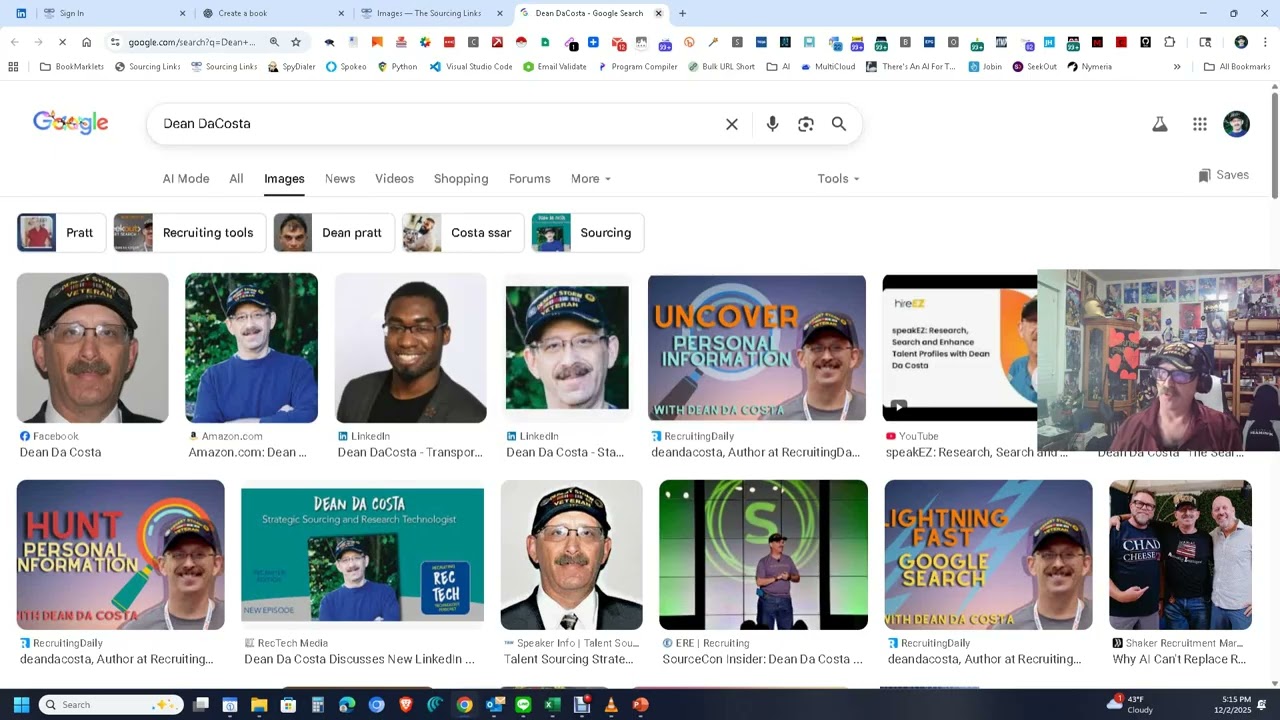Filter images by Recruiting tools chip
The image size is (1280, 720).
(x=190, y=233)
